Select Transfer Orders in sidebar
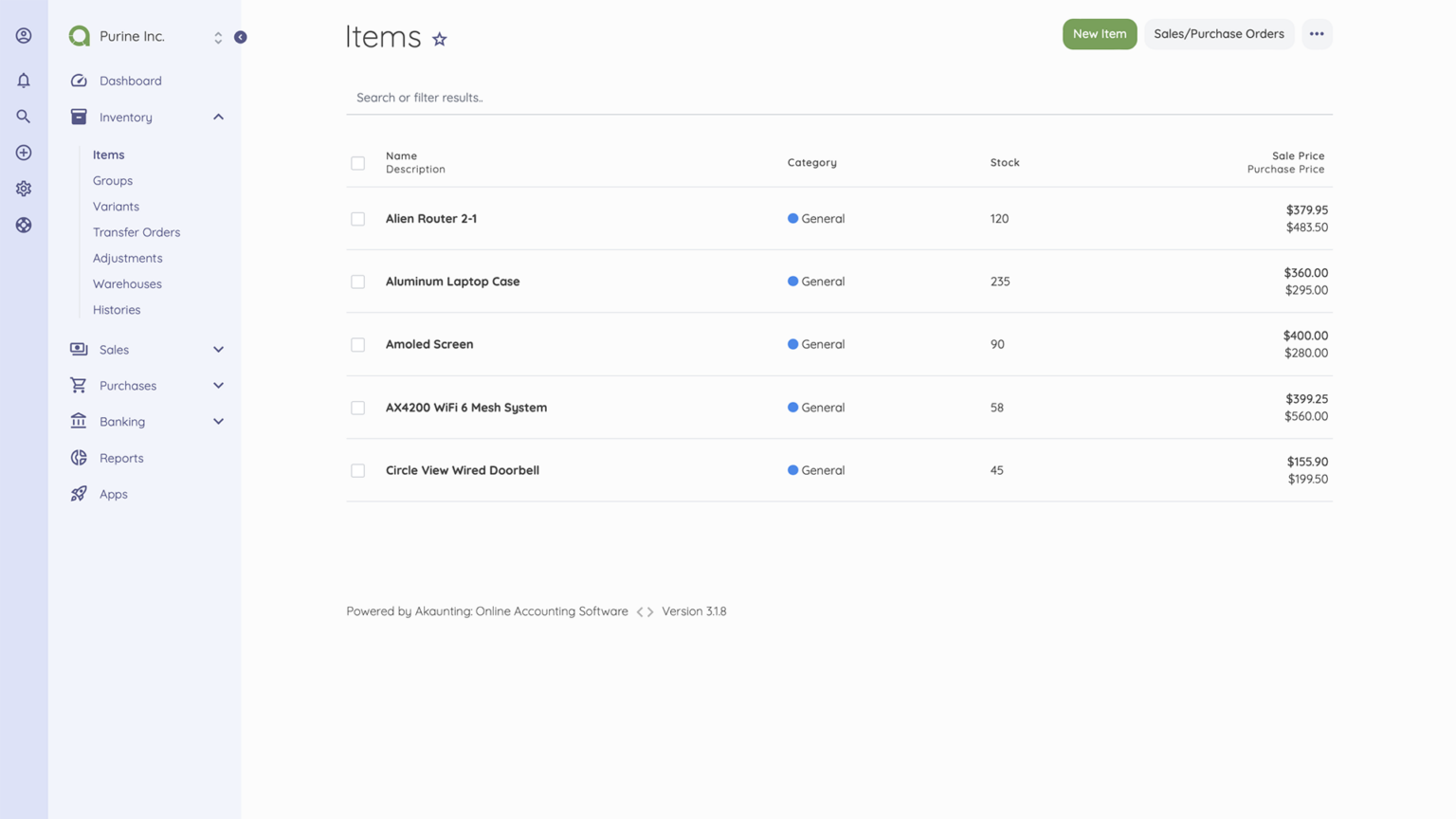Image resolution: width=1456 pixels, height=819 pixels. point(136,231)
